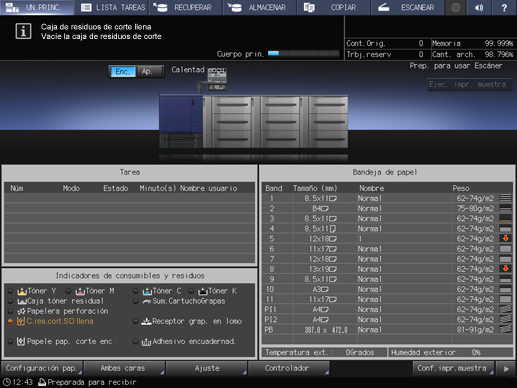Switch to COPIAR tab
This screenshot has width=517, height=388.
pos(333,7)
